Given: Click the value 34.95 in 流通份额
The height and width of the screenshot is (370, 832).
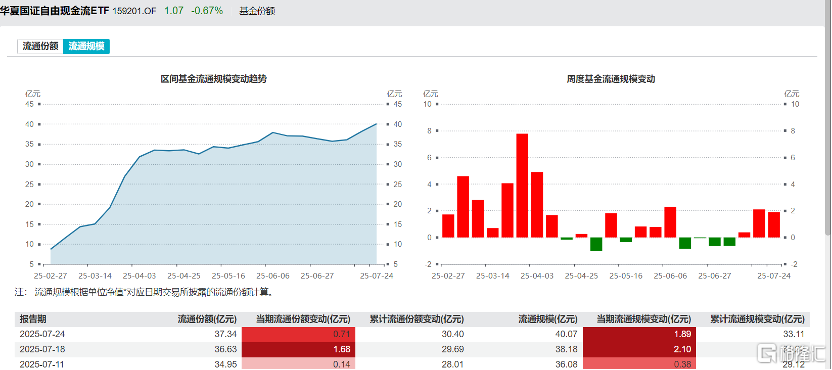Looking at the screenshot, I should (226, 364).
